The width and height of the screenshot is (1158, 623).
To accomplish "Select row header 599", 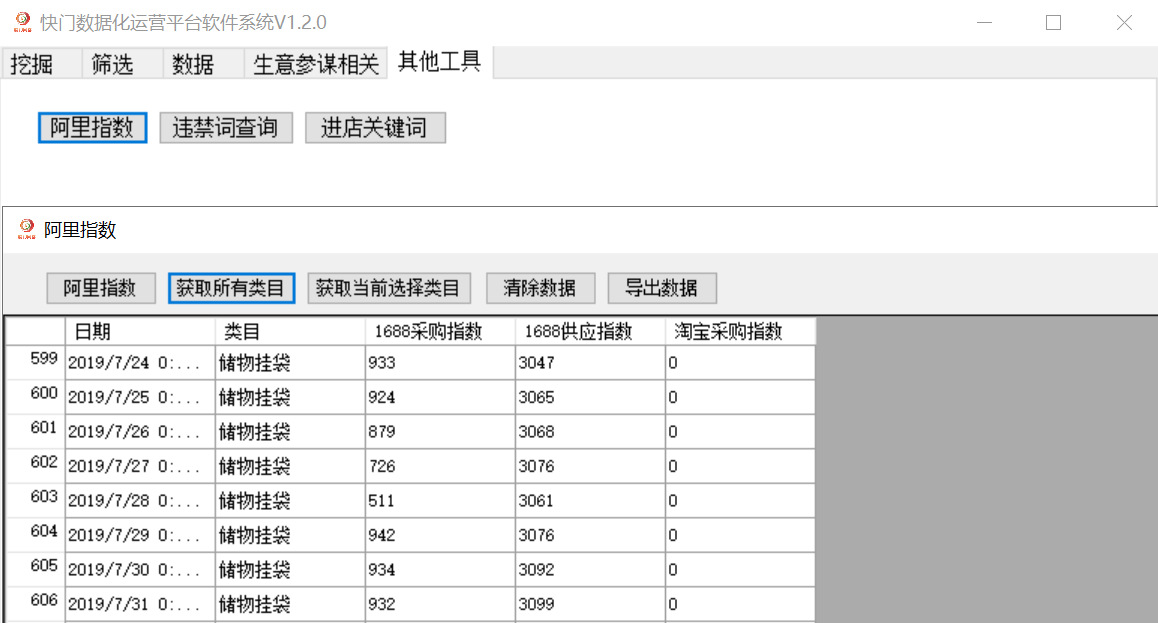I will coord(35,362).
